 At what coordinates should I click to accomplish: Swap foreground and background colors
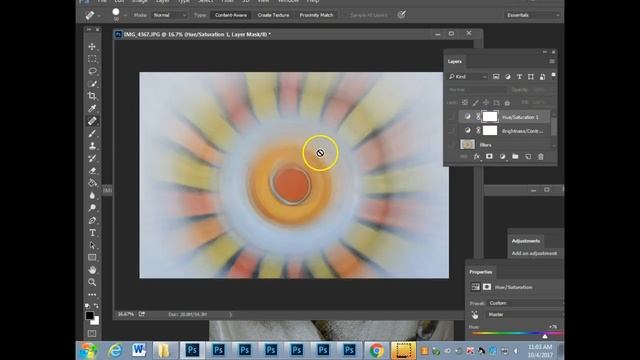[x=96, y=306]
